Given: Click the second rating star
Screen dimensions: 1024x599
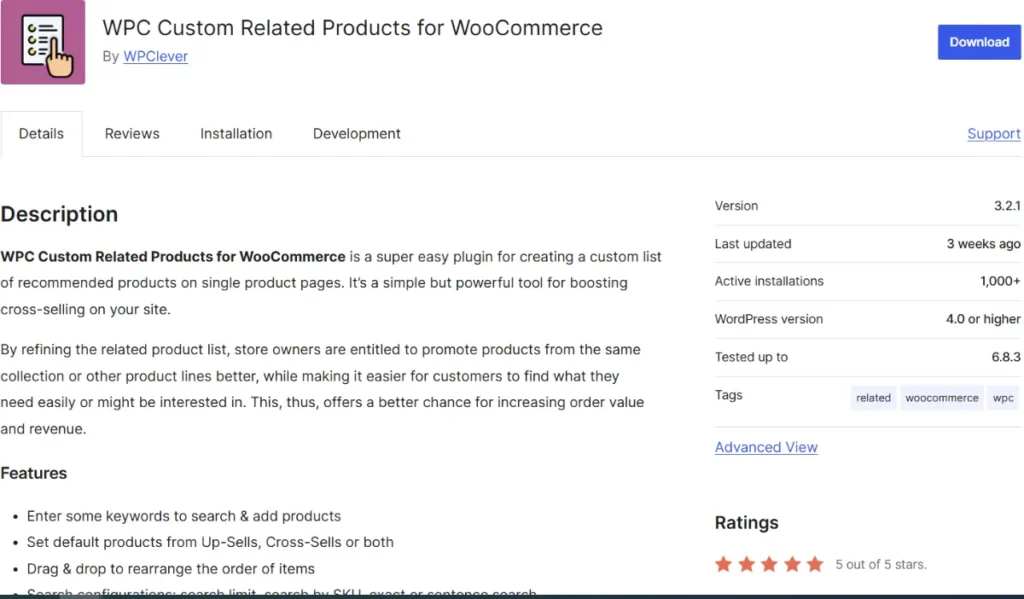Looking at the screenshot, I should (x=747, y=564).
